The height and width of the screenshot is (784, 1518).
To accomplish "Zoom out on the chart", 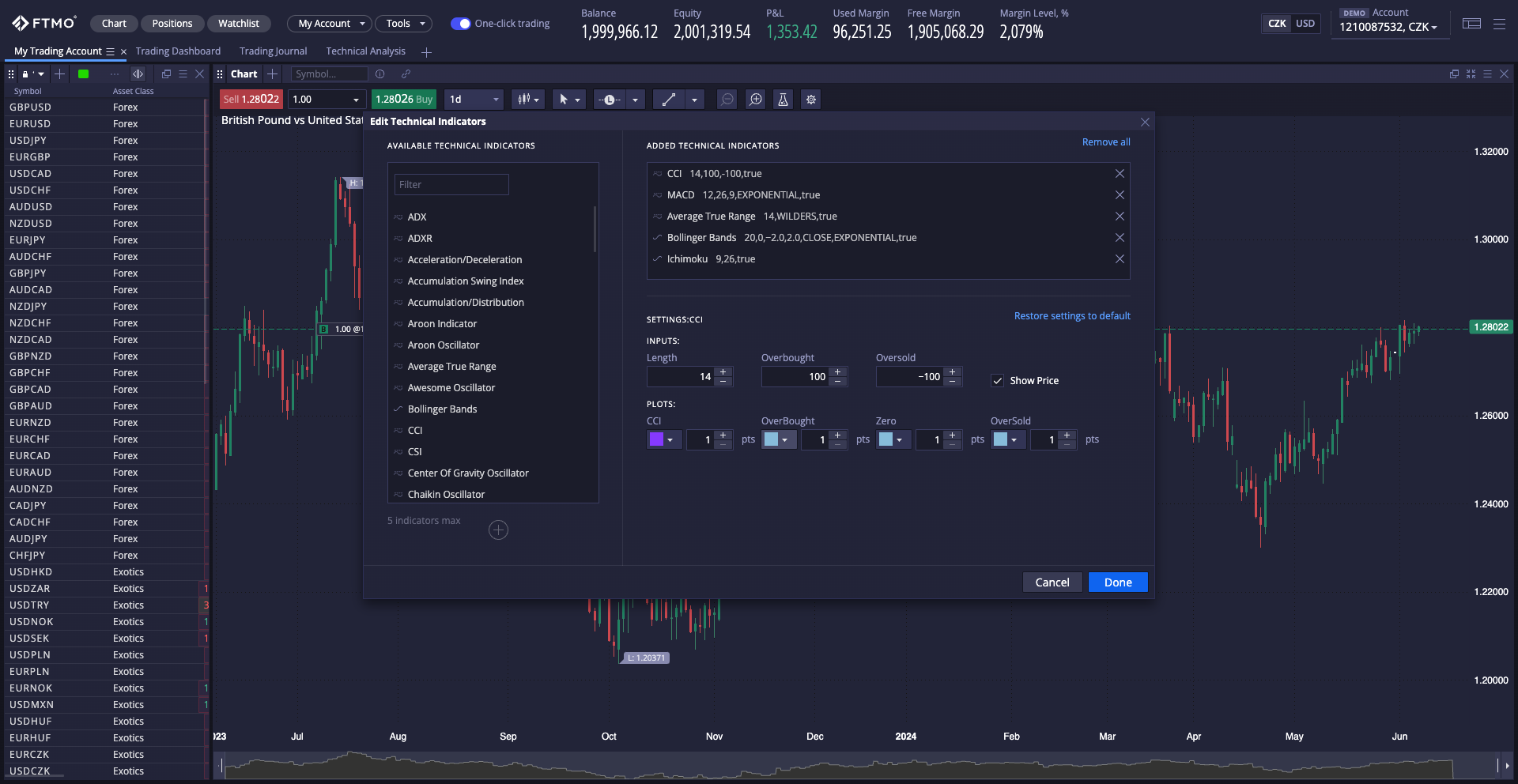I will tap(727, 100).
